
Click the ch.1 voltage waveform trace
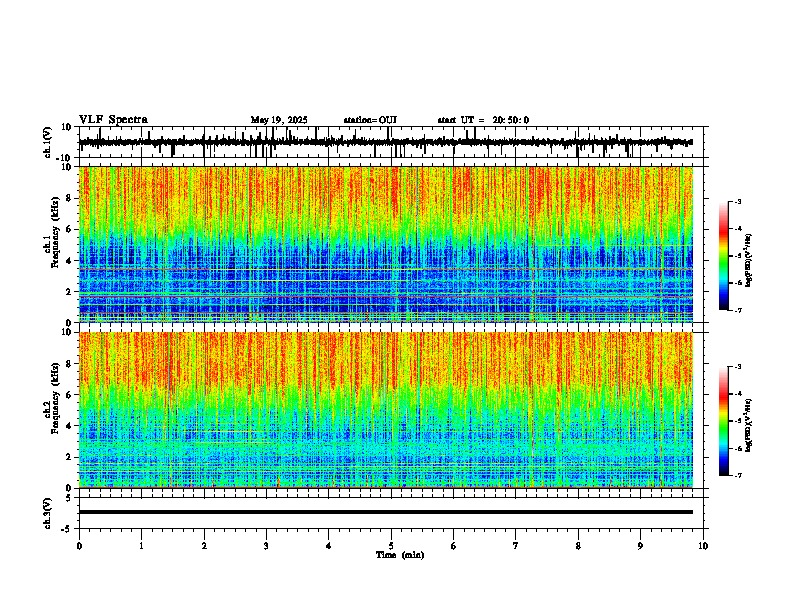(386, 143)
